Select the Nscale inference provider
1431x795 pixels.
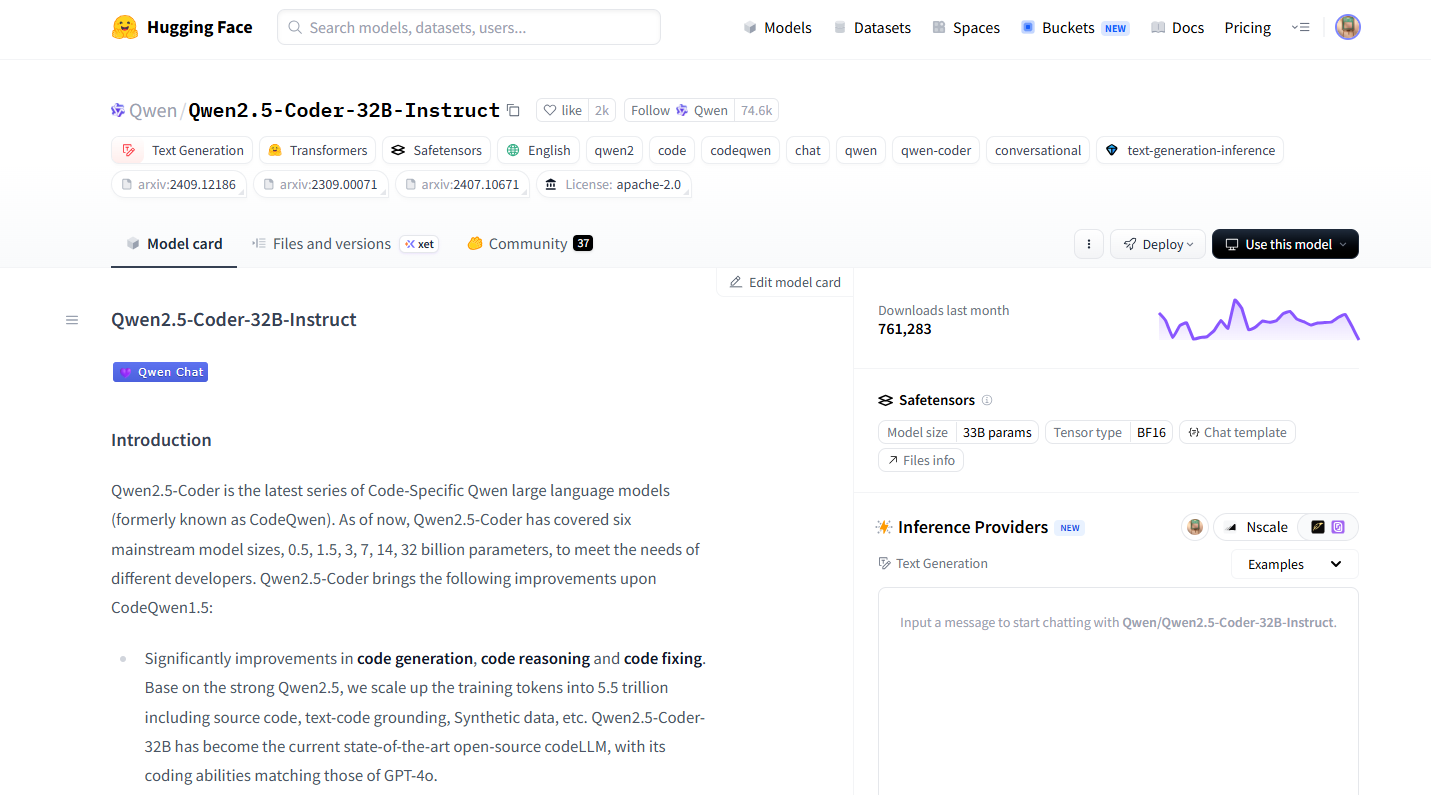[x=1255, y=527]
